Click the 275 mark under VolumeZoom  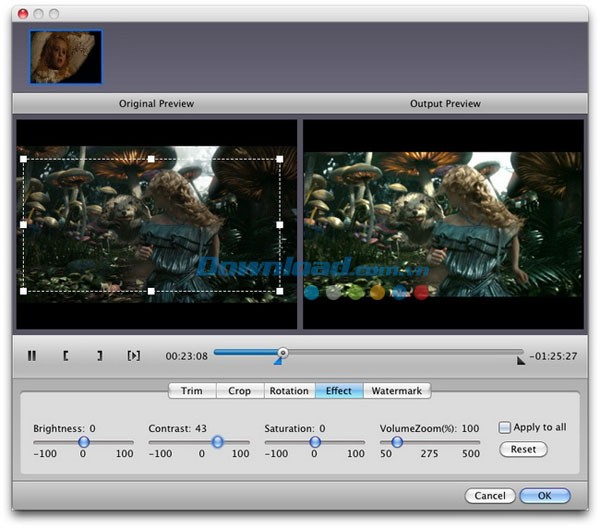pyautogui.click(x=429, y=454)
